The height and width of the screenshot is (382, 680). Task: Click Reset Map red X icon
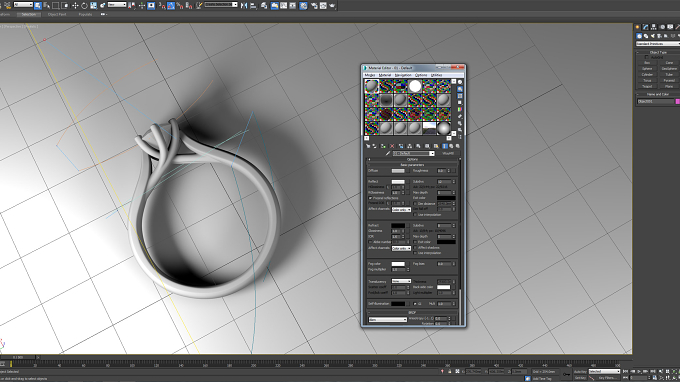pos(392,146)
